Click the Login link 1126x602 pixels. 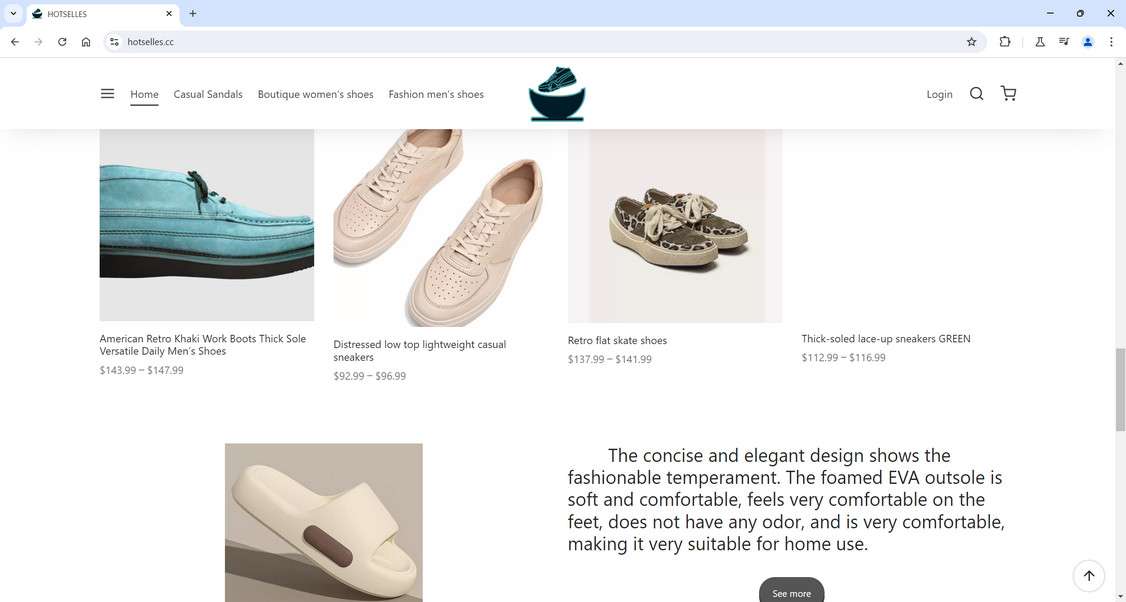pyautogui.click(x=939, y=94)
